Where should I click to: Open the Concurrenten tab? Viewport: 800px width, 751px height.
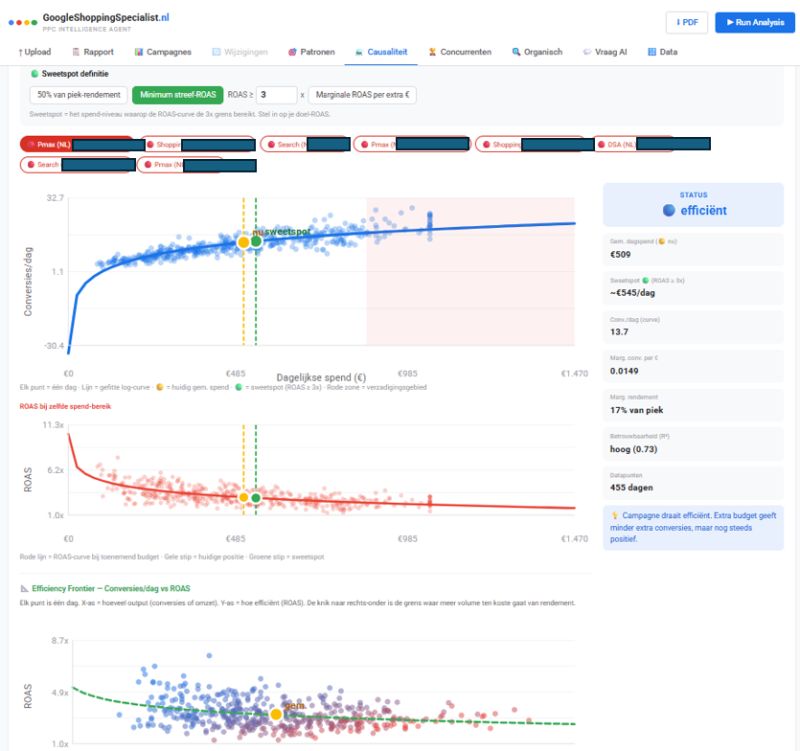coord(460,52)
